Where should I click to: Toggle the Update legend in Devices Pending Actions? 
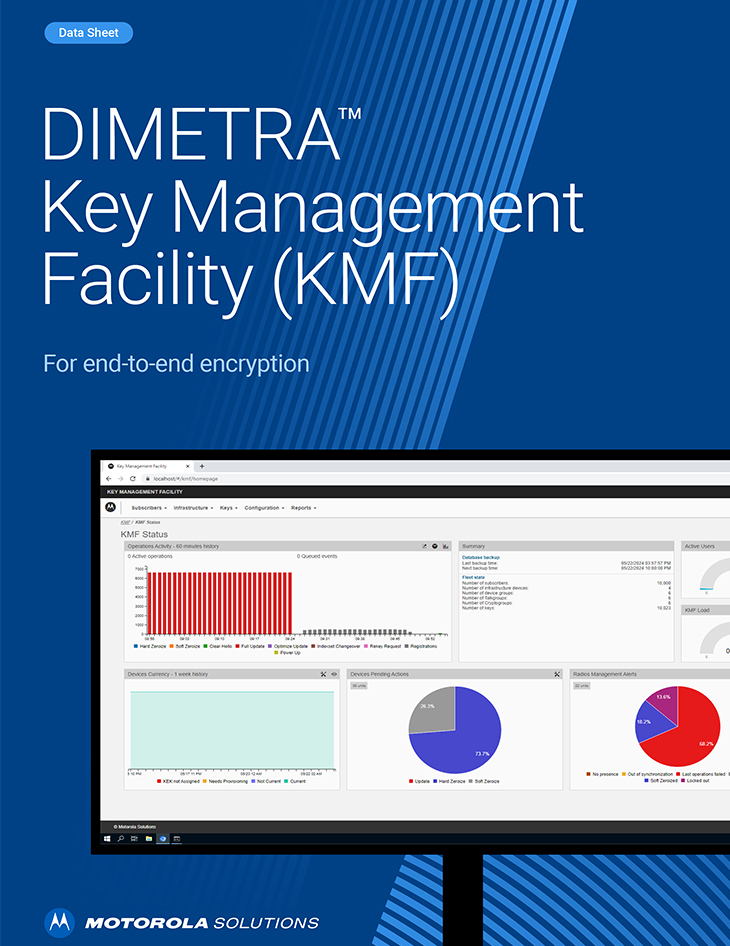coord(419,781)
